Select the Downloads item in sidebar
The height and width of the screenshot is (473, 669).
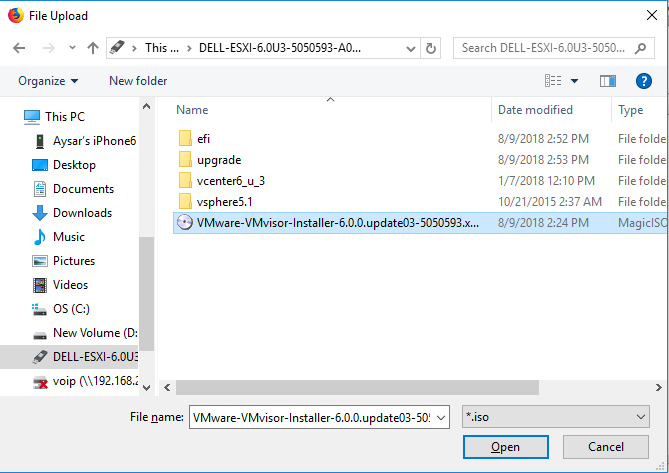pyautogui.click(x=82, y=213)
